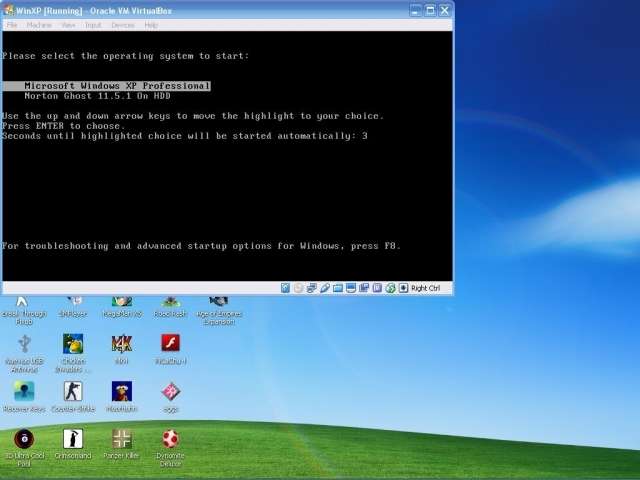Launch the Crimsonland desktop icon
The image size is (640, 480).
coord(73,439)
